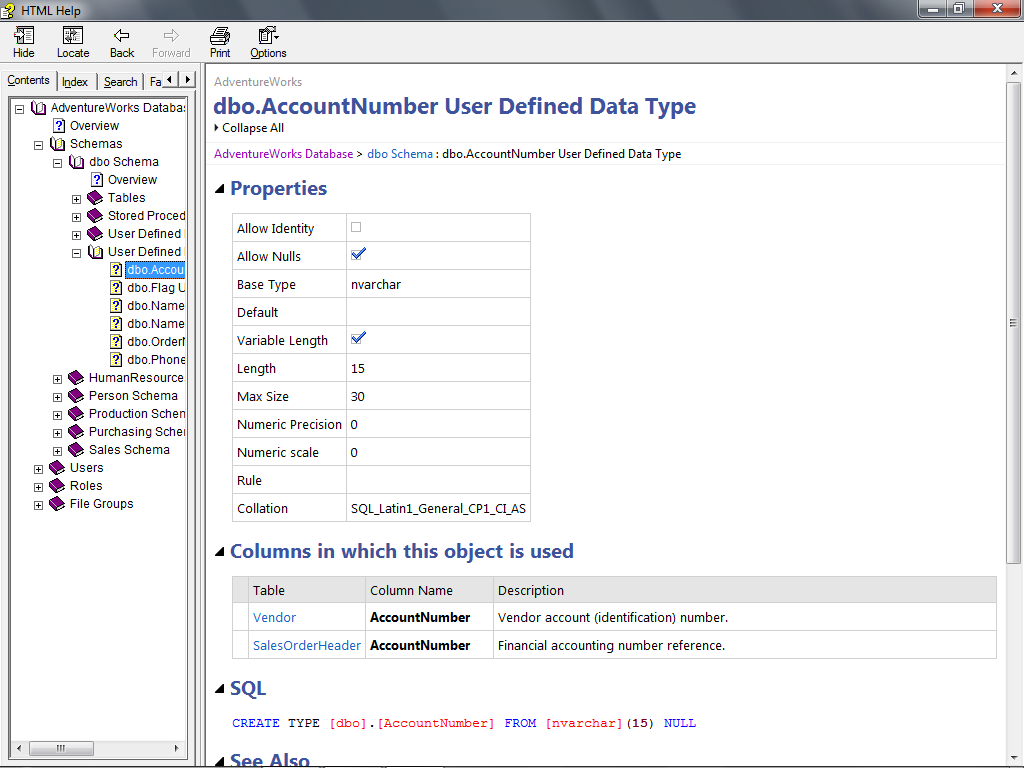Expand the File Groups tree node

point(39,505)
